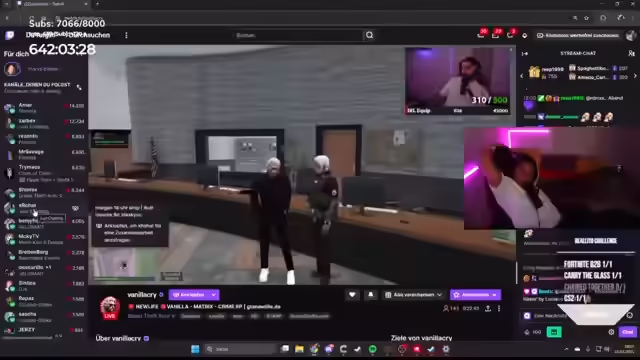Open Spotify from the taskbar
The height and width of the screenshot is (360, 640).
click(373, 349)
